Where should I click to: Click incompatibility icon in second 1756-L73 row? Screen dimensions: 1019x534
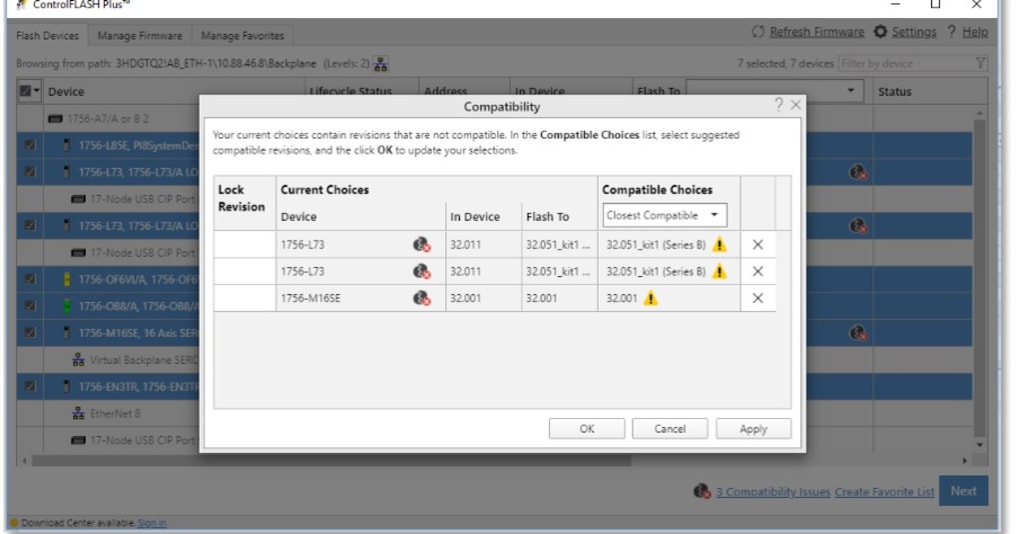pyautogui.click(x=422, y=272)
